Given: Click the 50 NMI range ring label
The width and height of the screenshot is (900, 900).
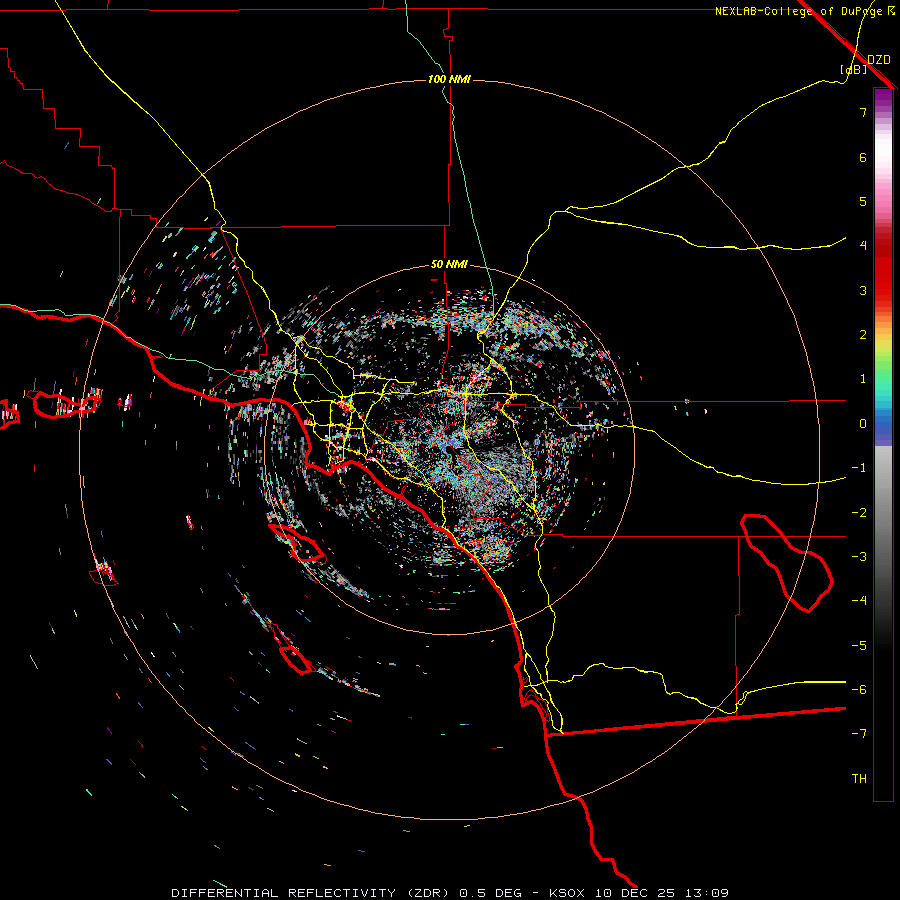Looking at the screenshot, I should (x=449, y=265).
